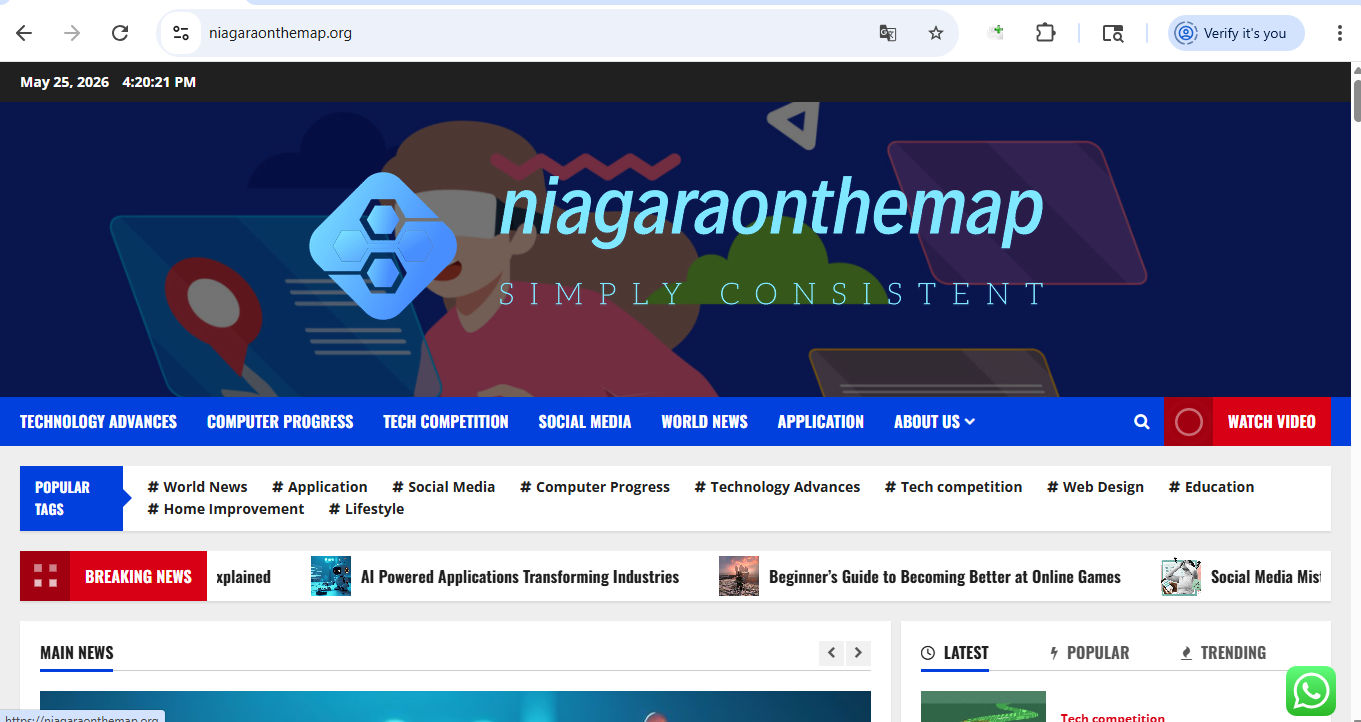
Task: Open Tech Competition menu item
Action: point(446,422)
